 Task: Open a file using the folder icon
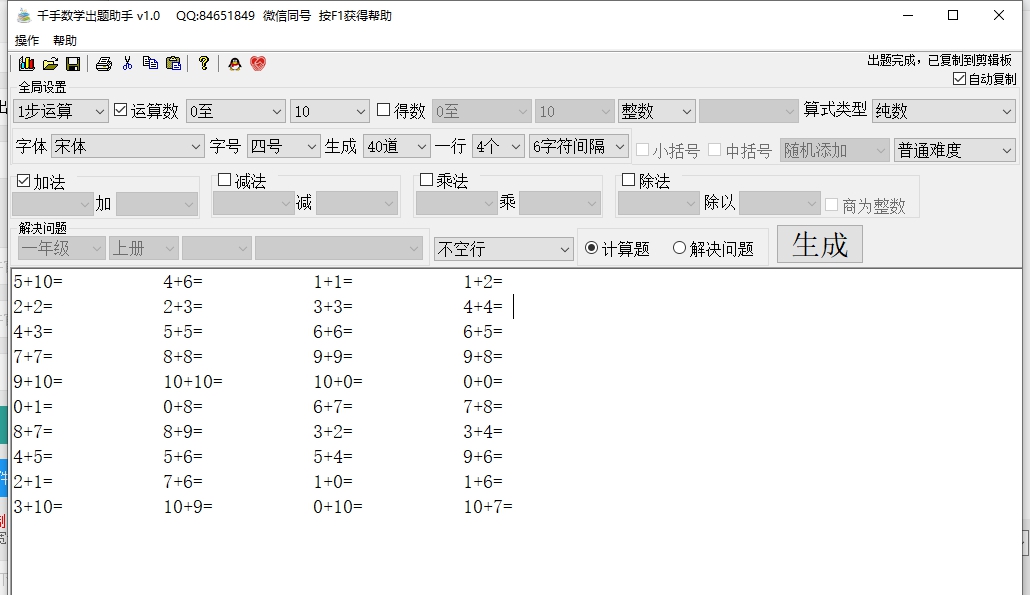pos(50,63)
